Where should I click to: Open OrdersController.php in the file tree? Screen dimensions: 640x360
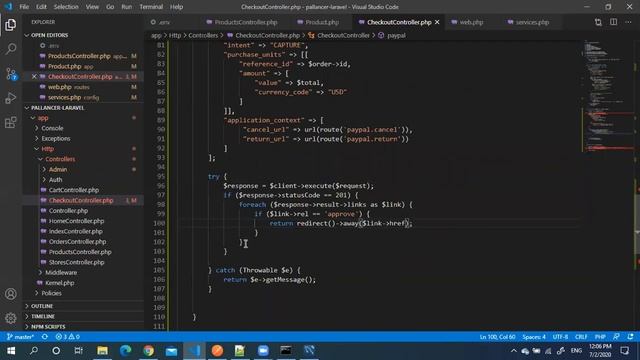click(77, 242)
